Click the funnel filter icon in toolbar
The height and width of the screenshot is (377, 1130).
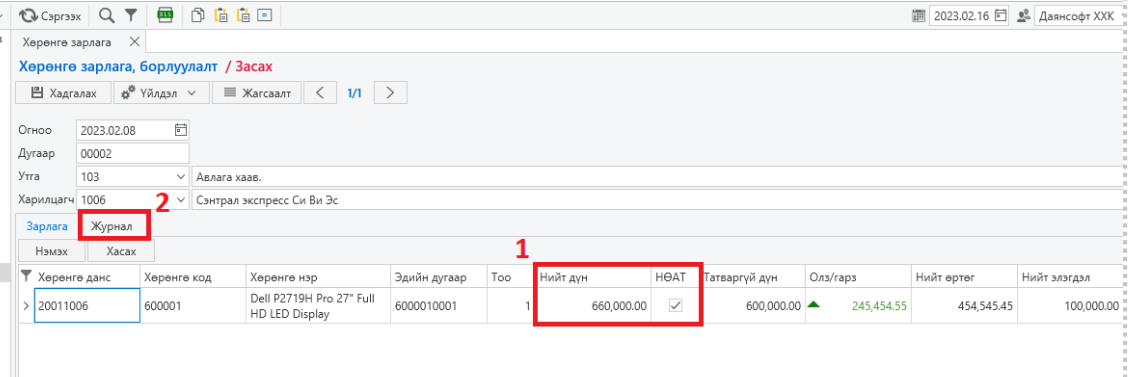pyautogui.click(x=130, y=15)
